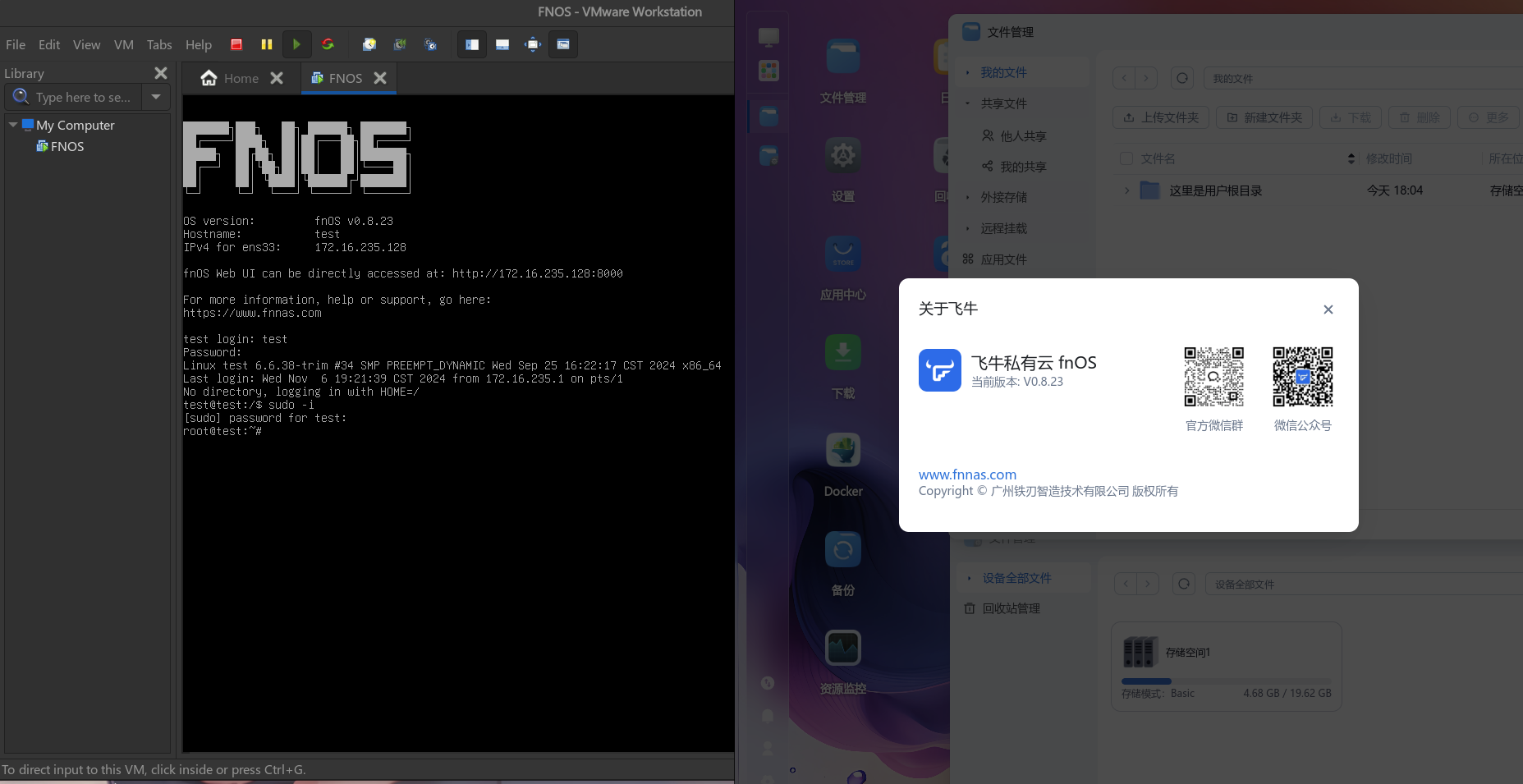The height and width of the screenshot is (784, 1523).
Task: Click the 存储空间1 storage card
Action: (x=1227, y=666)
